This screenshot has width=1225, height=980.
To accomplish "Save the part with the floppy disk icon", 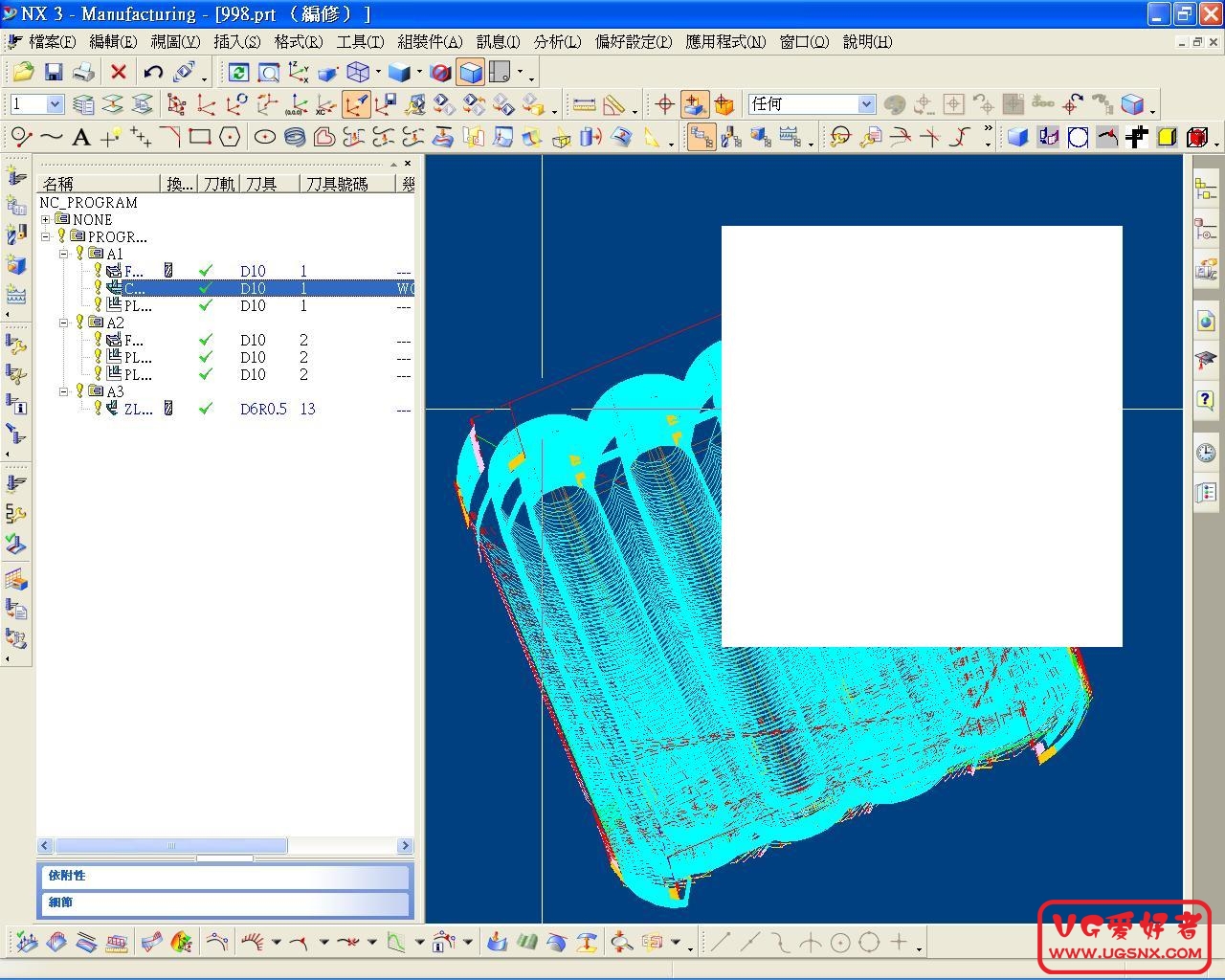I will (54, 72).
